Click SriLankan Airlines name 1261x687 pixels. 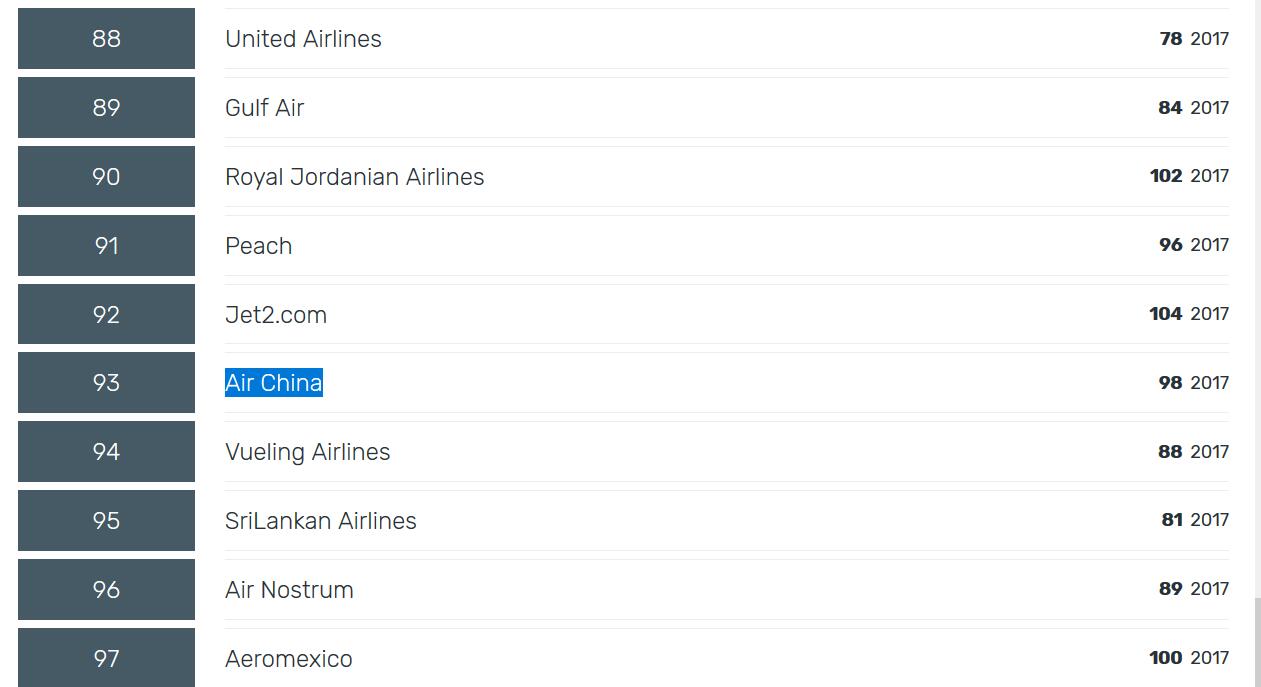tap(320, 521)
